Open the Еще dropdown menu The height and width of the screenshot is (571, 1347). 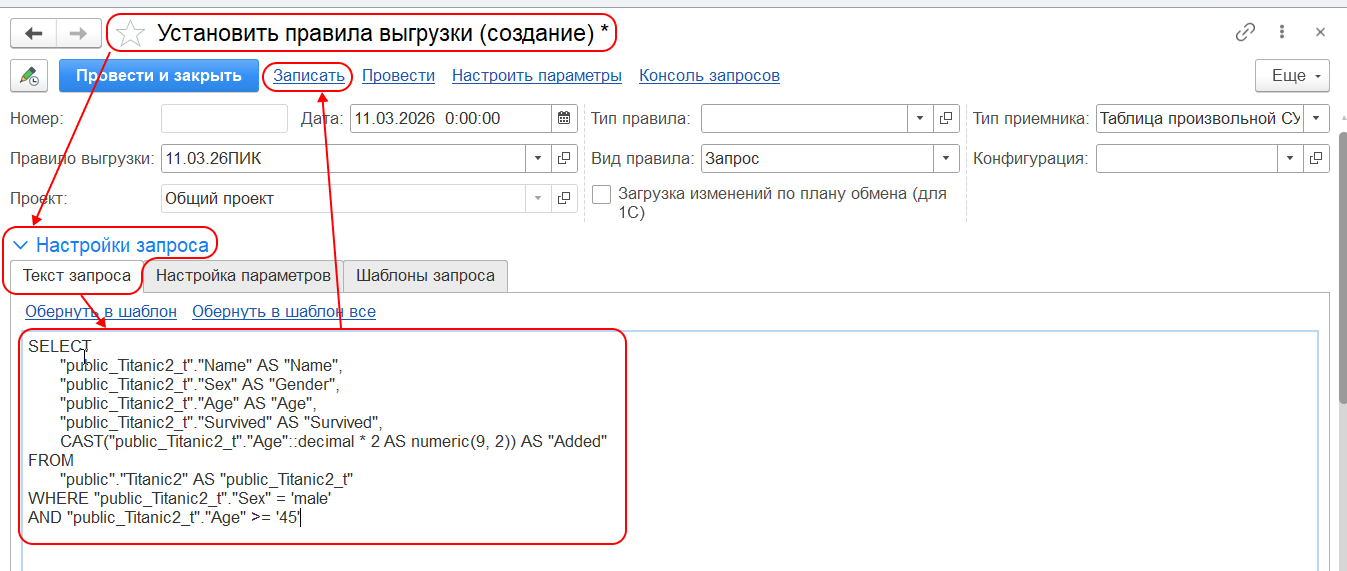click(x=1292, y=76)
